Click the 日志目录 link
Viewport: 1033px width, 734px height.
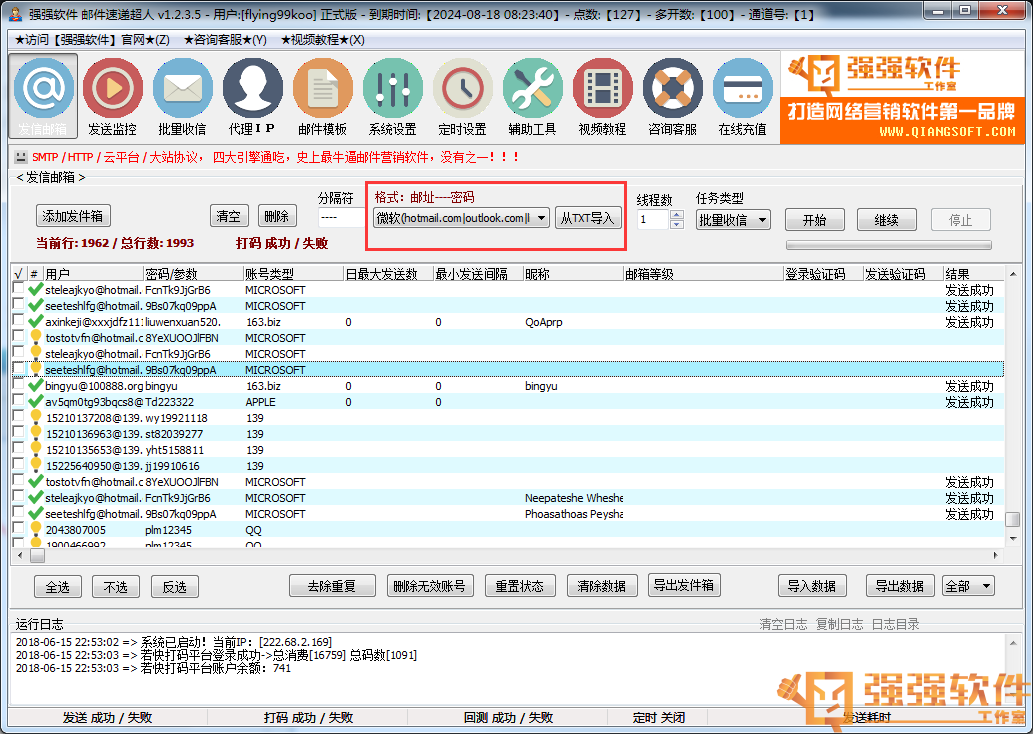click(x=895, y=624)
